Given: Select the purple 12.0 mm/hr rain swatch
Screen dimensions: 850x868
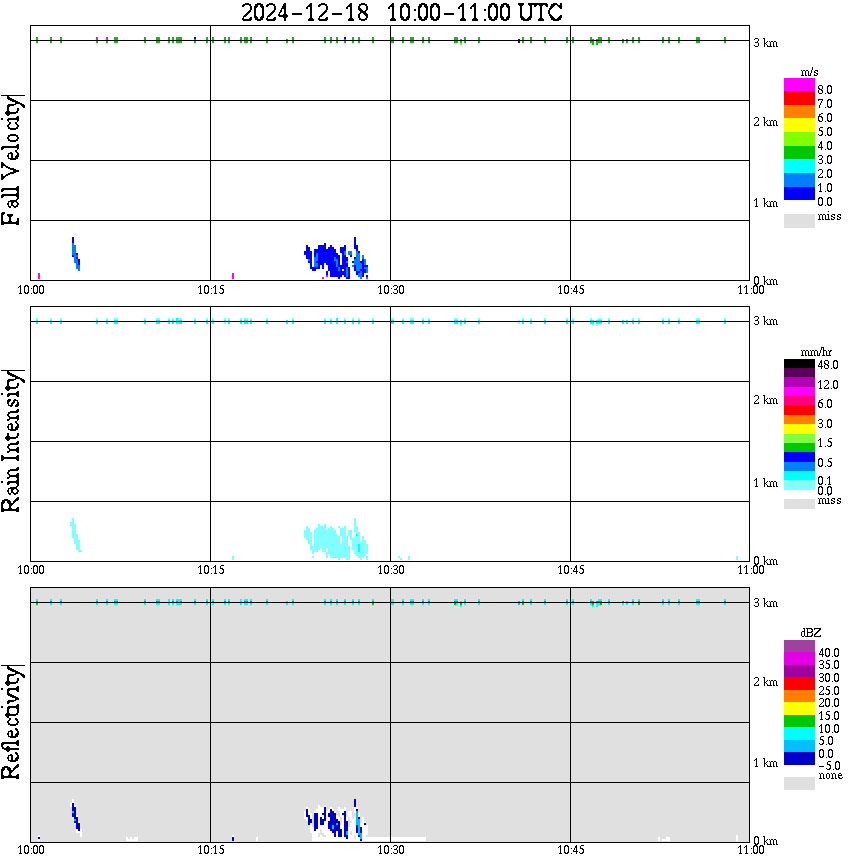Looking at the screenshot, I should click(x=799, y=382).
